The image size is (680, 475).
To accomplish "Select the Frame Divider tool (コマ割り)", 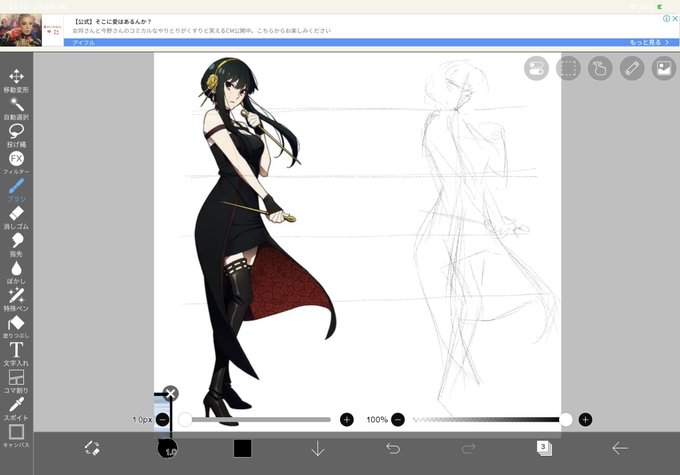I will click(16, 381).
